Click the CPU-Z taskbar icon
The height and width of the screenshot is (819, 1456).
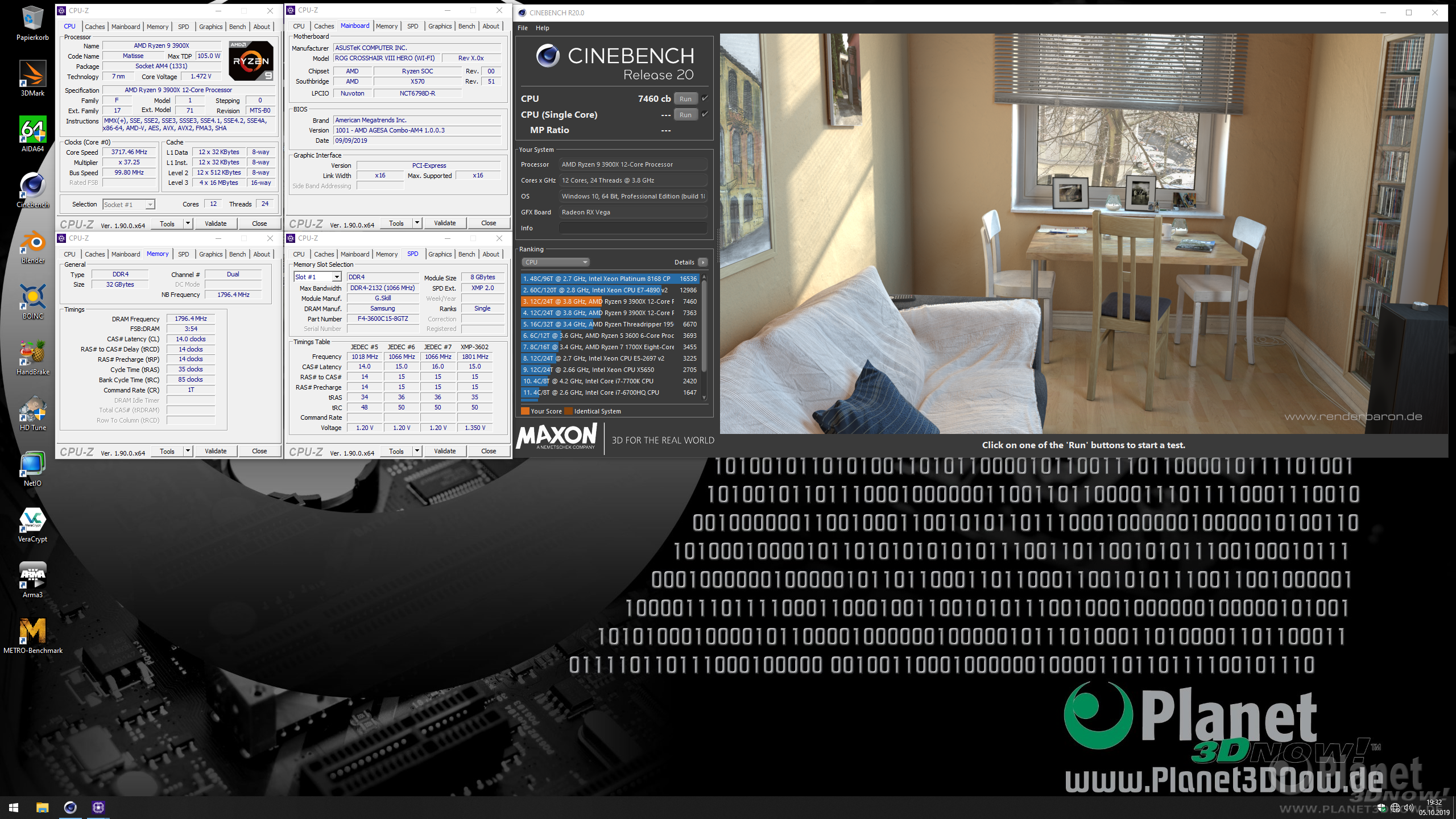point(98,807)
